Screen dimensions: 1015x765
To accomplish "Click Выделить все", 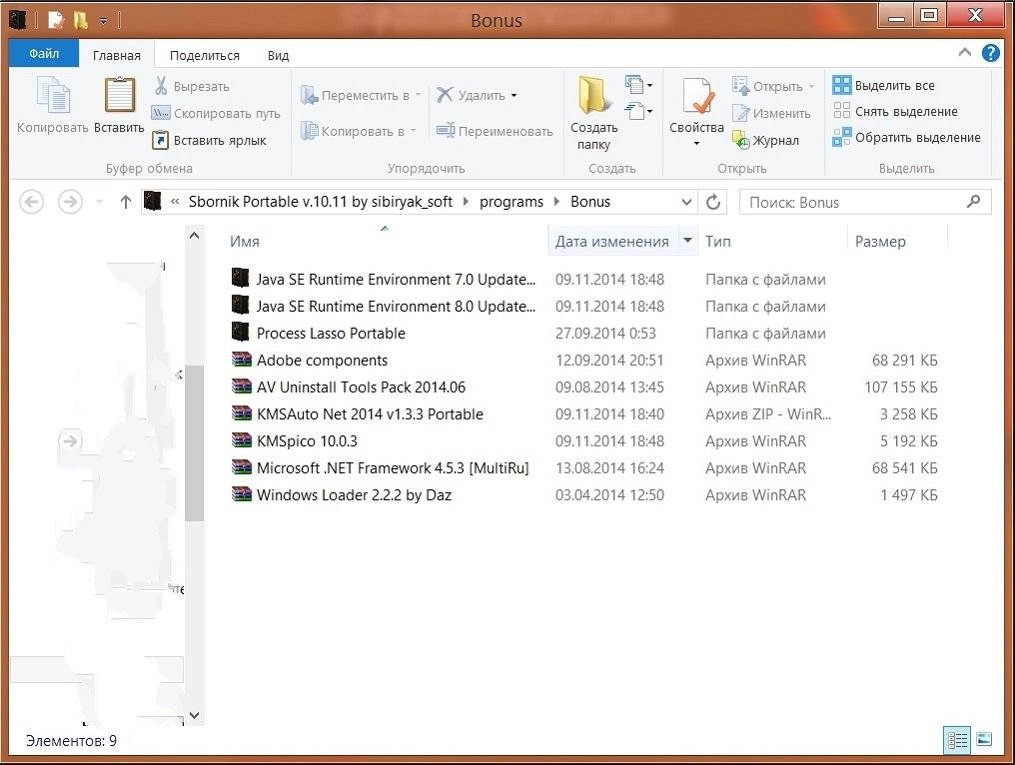I will [884, 85].
